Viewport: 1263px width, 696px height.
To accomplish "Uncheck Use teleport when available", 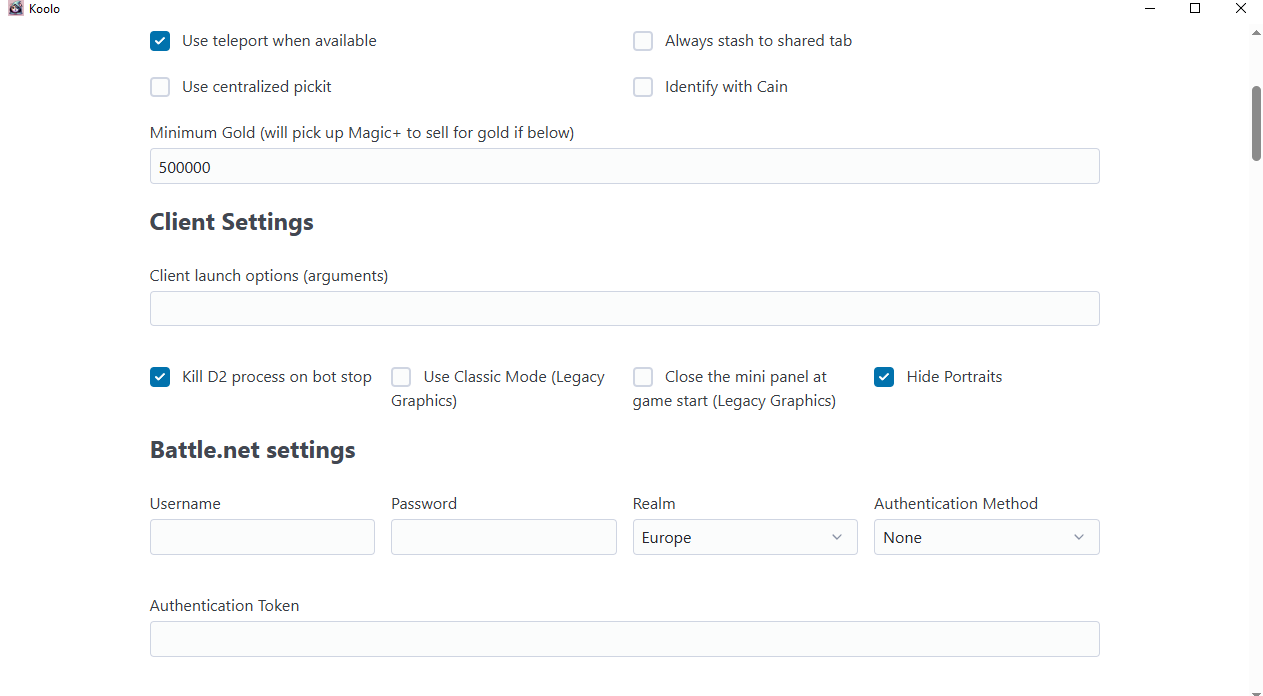I will click(x=160, y=41).
